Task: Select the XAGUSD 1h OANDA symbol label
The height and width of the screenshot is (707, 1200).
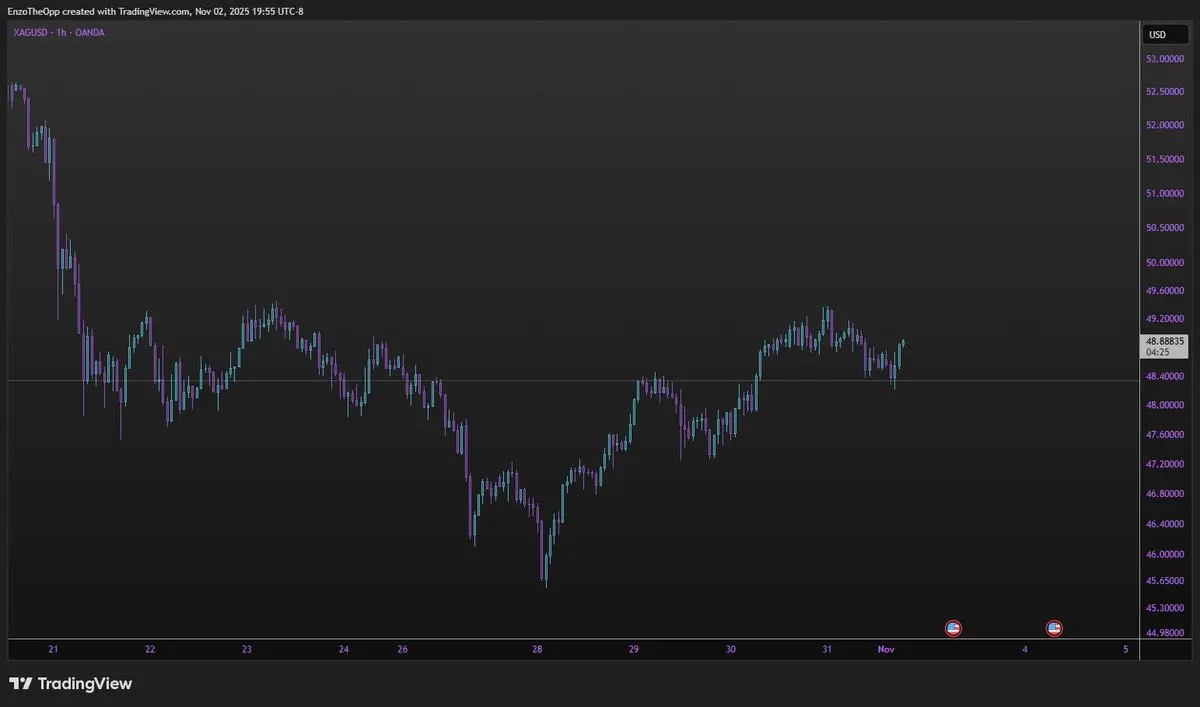Action: click(57, 32)
